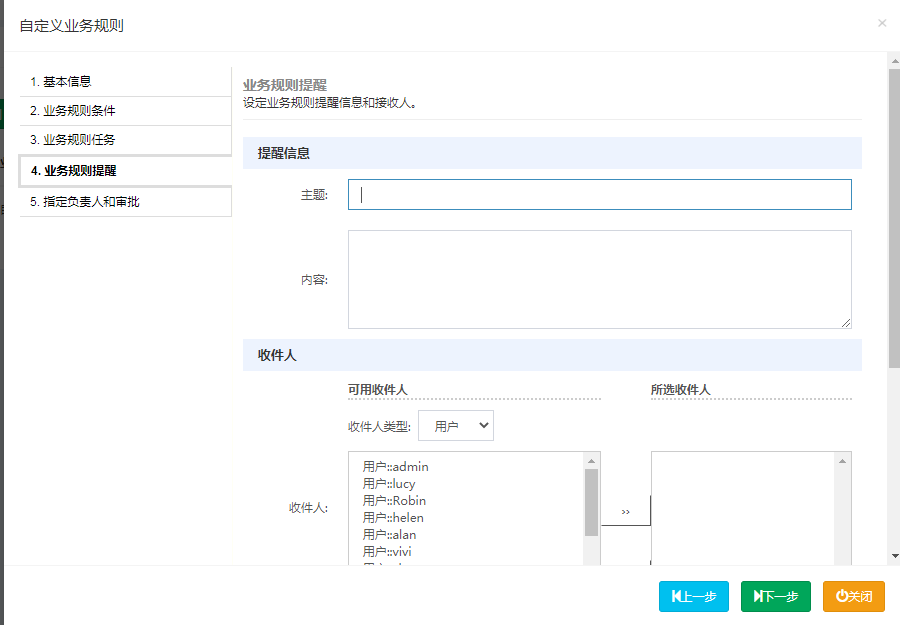This screenshot has width=900, height=625.
Task: Select 用户::alan in the list
Action: 389,535
